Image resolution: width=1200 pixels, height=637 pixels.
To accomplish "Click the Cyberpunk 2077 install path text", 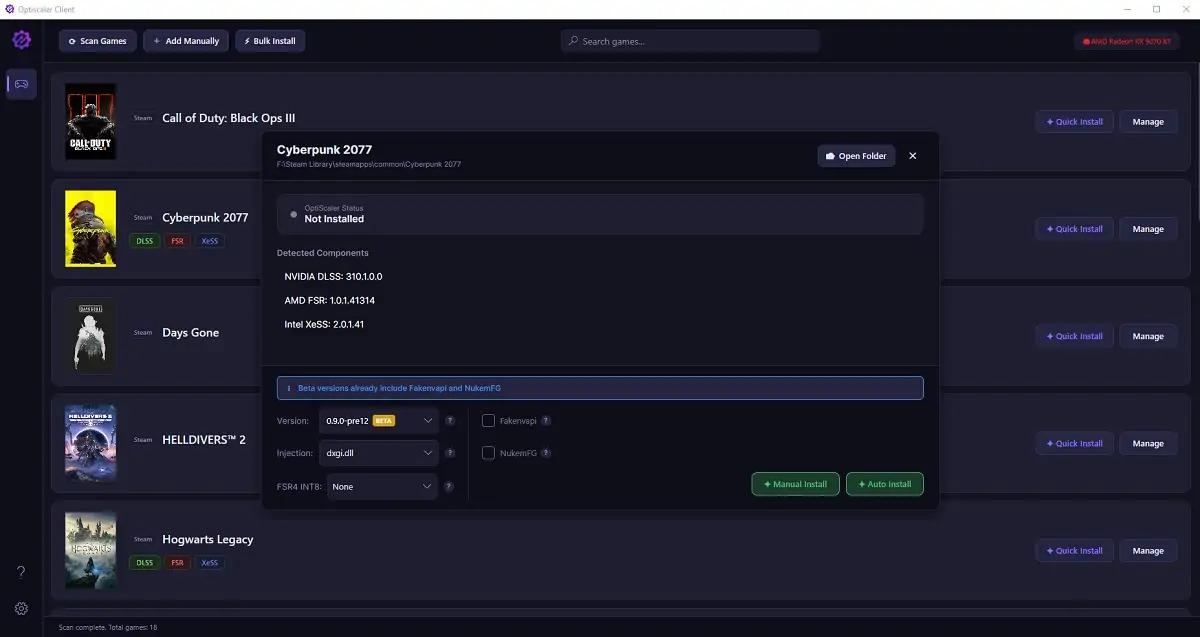I will (x=369, y=164).
